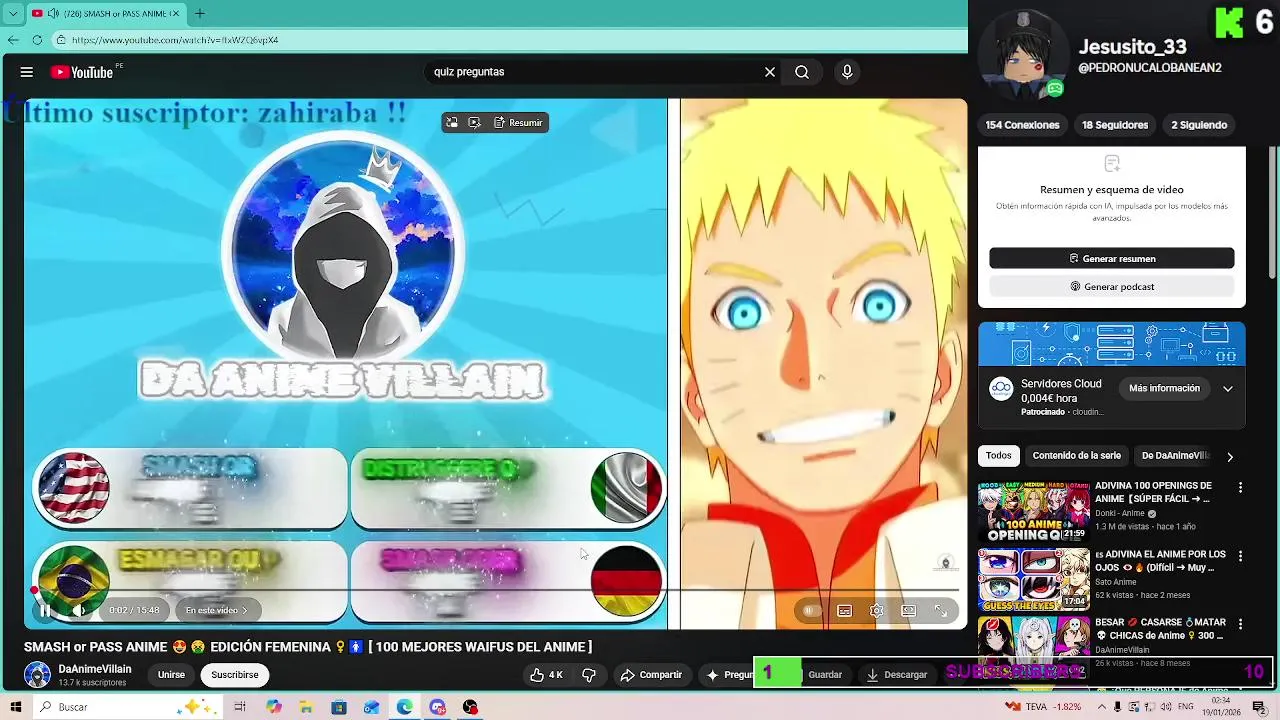Open options menu for 'POR LOS OJOS' video
Viewport: 1280px width, 720px height.
(1240, 556)
